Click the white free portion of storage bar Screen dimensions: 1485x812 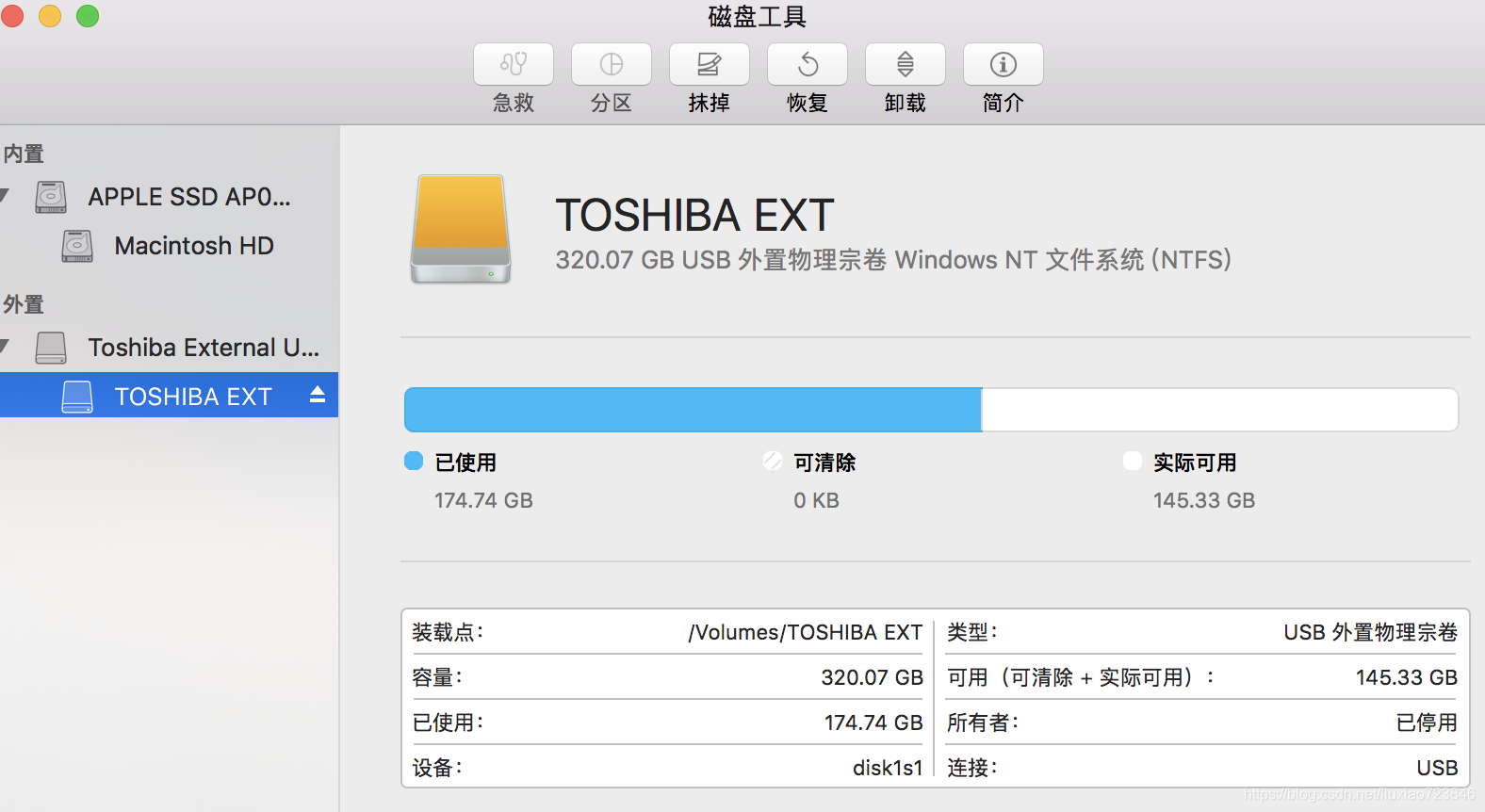click(1219, 410)
